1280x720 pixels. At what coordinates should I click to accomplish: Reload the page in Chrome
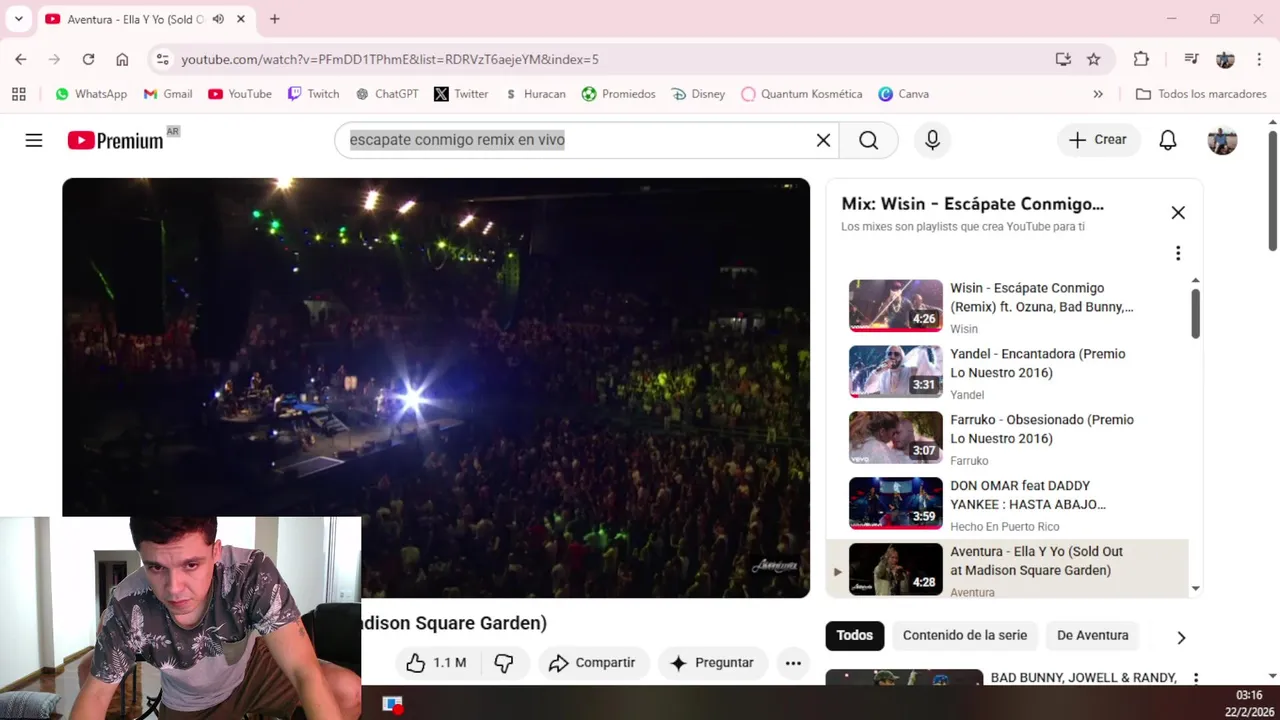coord(88,59)
